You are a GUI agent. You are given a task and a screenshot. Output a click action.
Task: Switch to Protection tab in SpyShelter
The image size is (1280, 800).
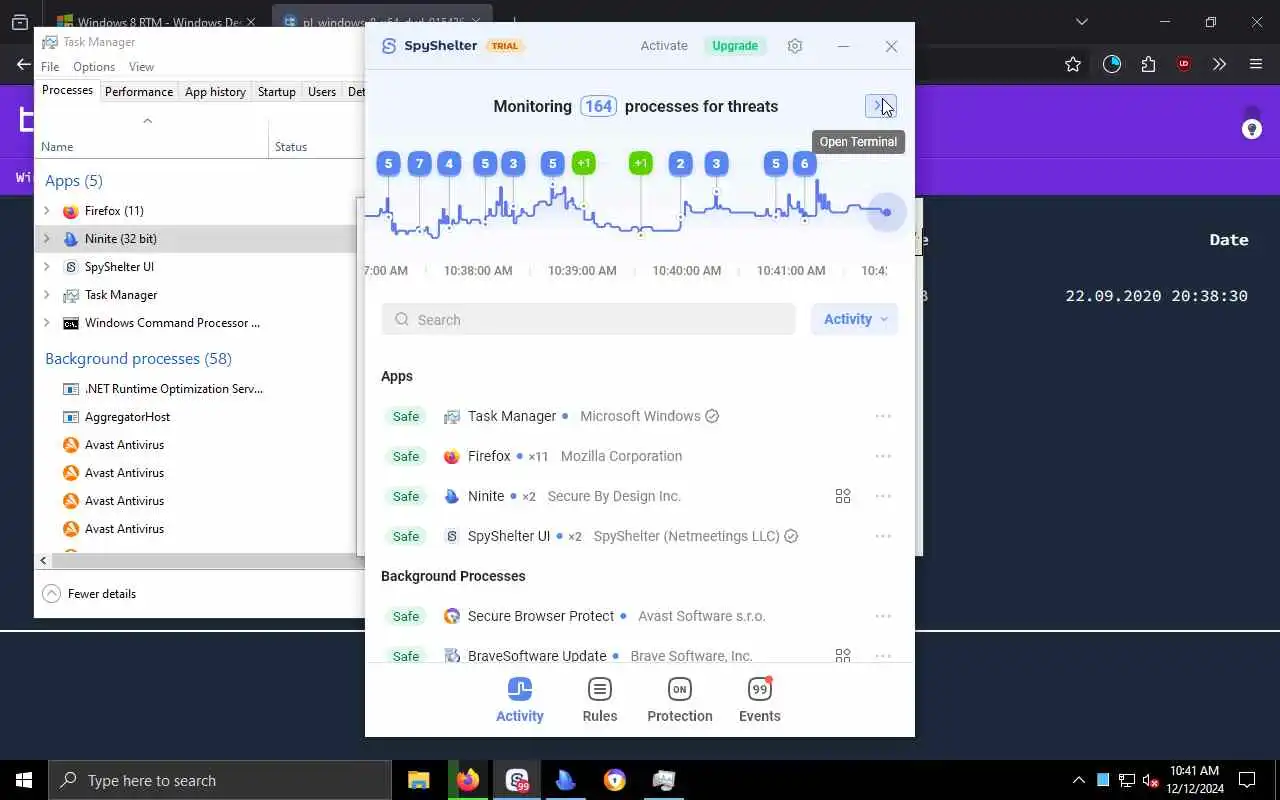(x=680, y=700)
